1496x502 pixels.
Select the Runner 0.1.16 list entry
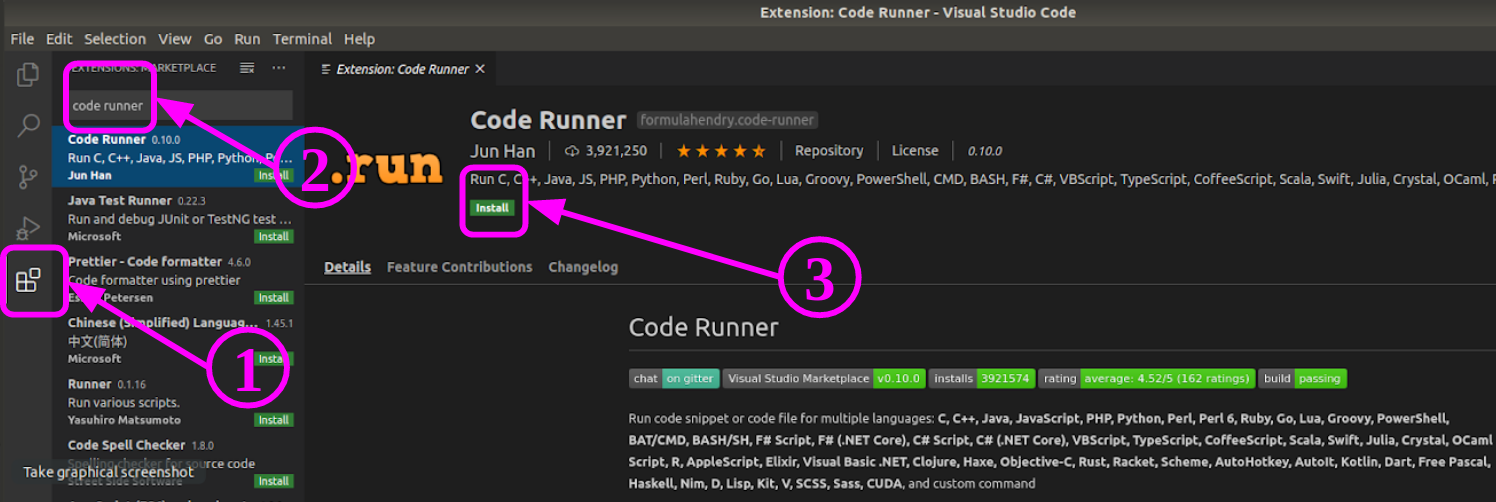(x=178, y=401)
